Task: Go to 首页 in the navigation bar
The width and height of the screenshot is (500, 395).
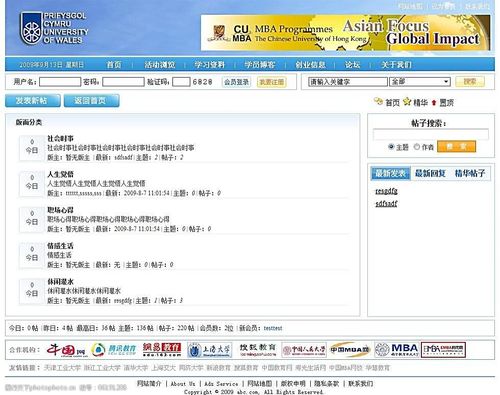Action: (114, 65)
